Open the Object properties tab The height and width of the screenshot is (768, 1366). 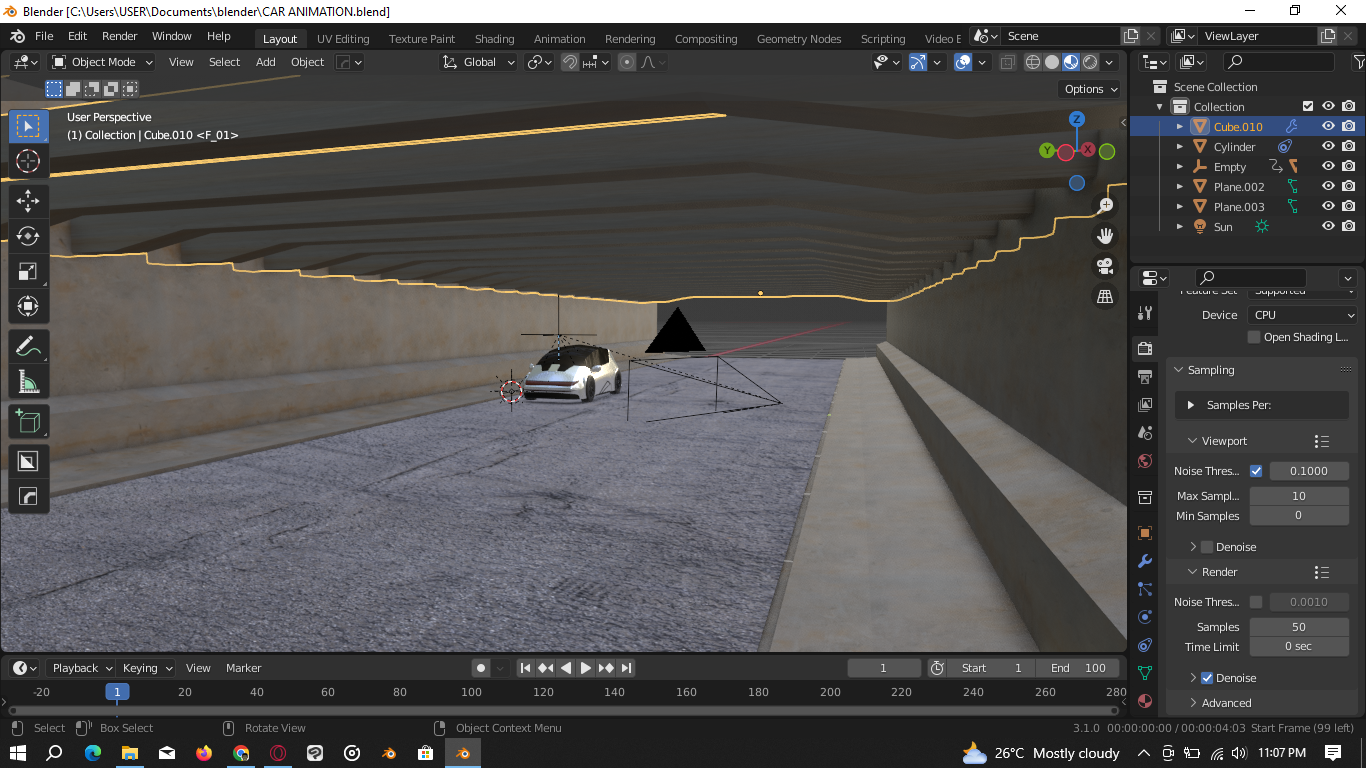coord(1145,533)
